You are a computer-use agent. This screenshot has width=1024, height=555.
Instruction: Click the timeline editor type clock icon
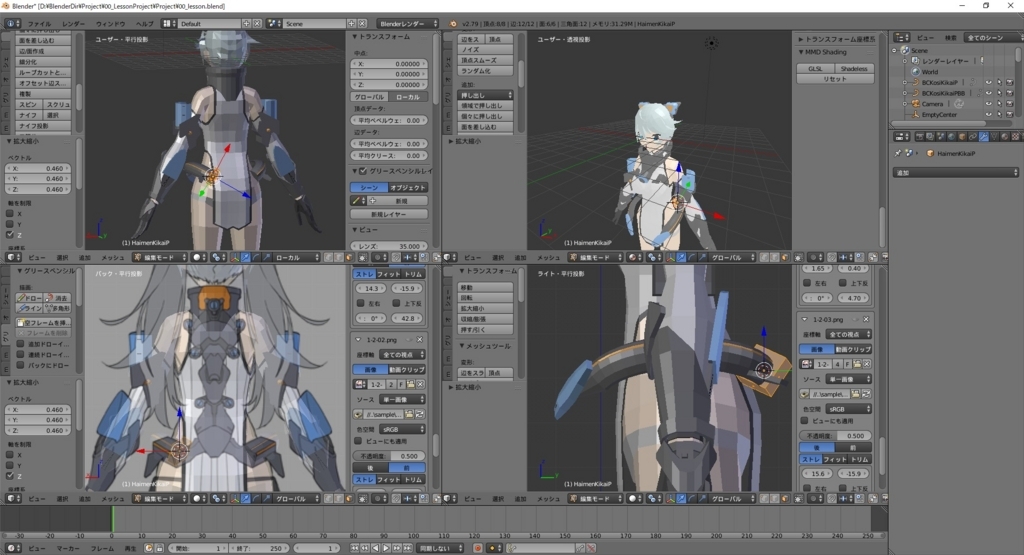pos(12,548)
